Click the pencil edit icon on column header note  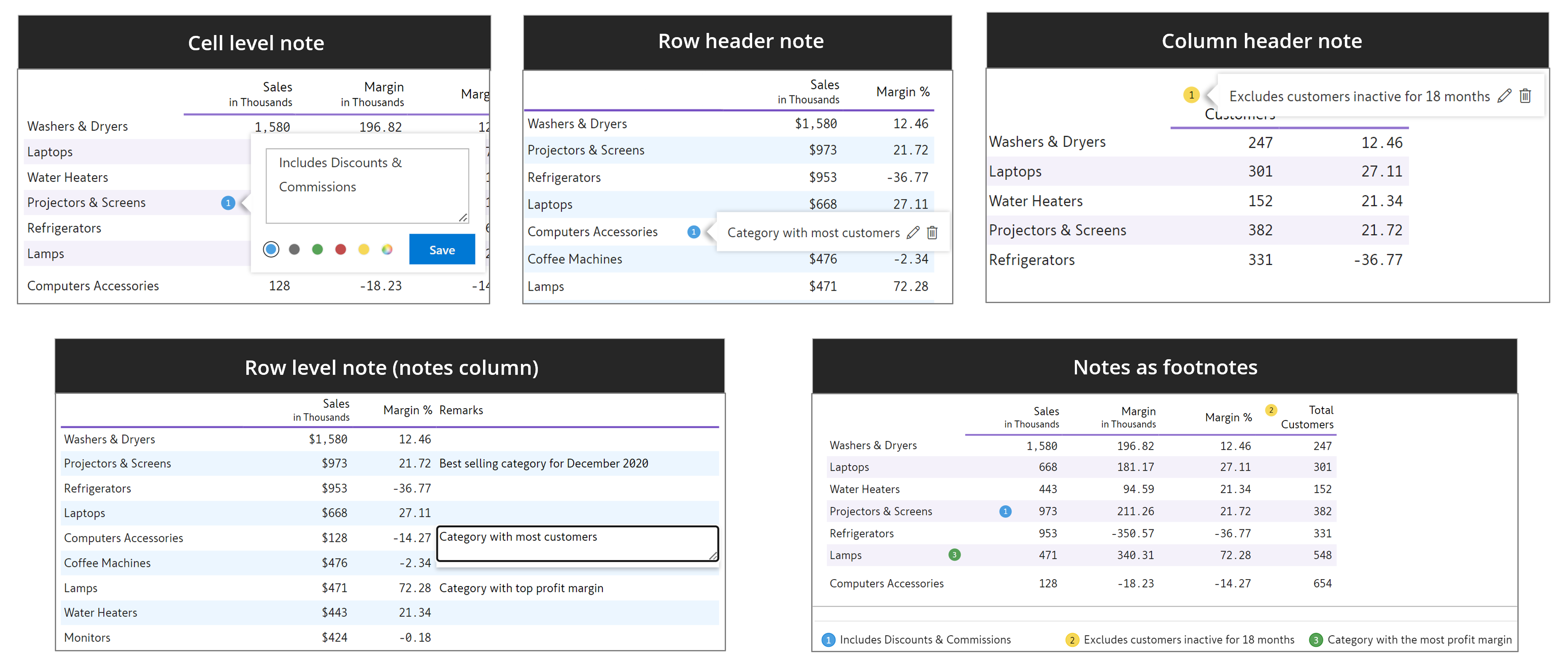click(1504, 96)
